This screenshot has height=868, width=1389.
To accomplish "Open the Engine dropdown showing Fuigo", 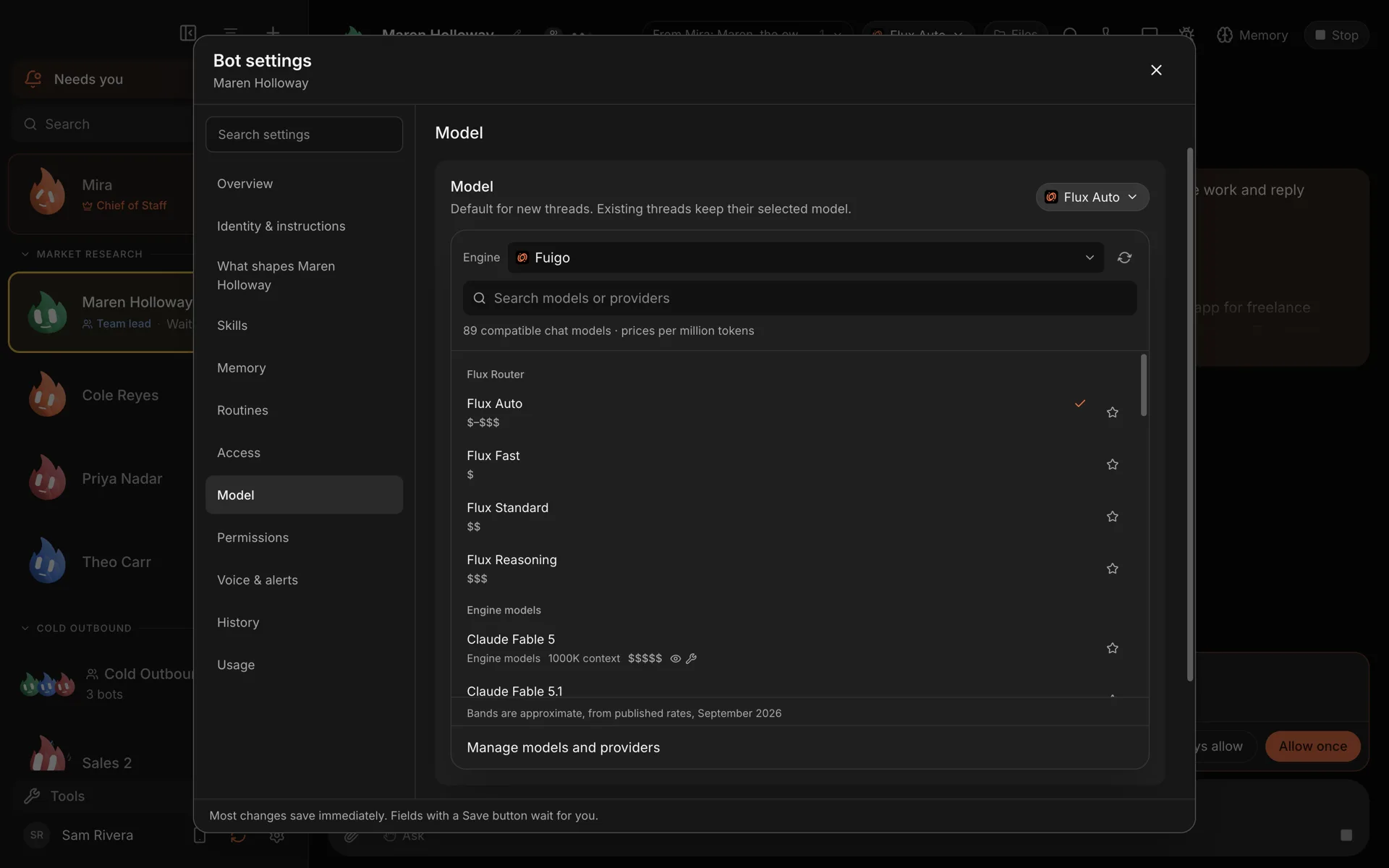I will pos(805,258).
